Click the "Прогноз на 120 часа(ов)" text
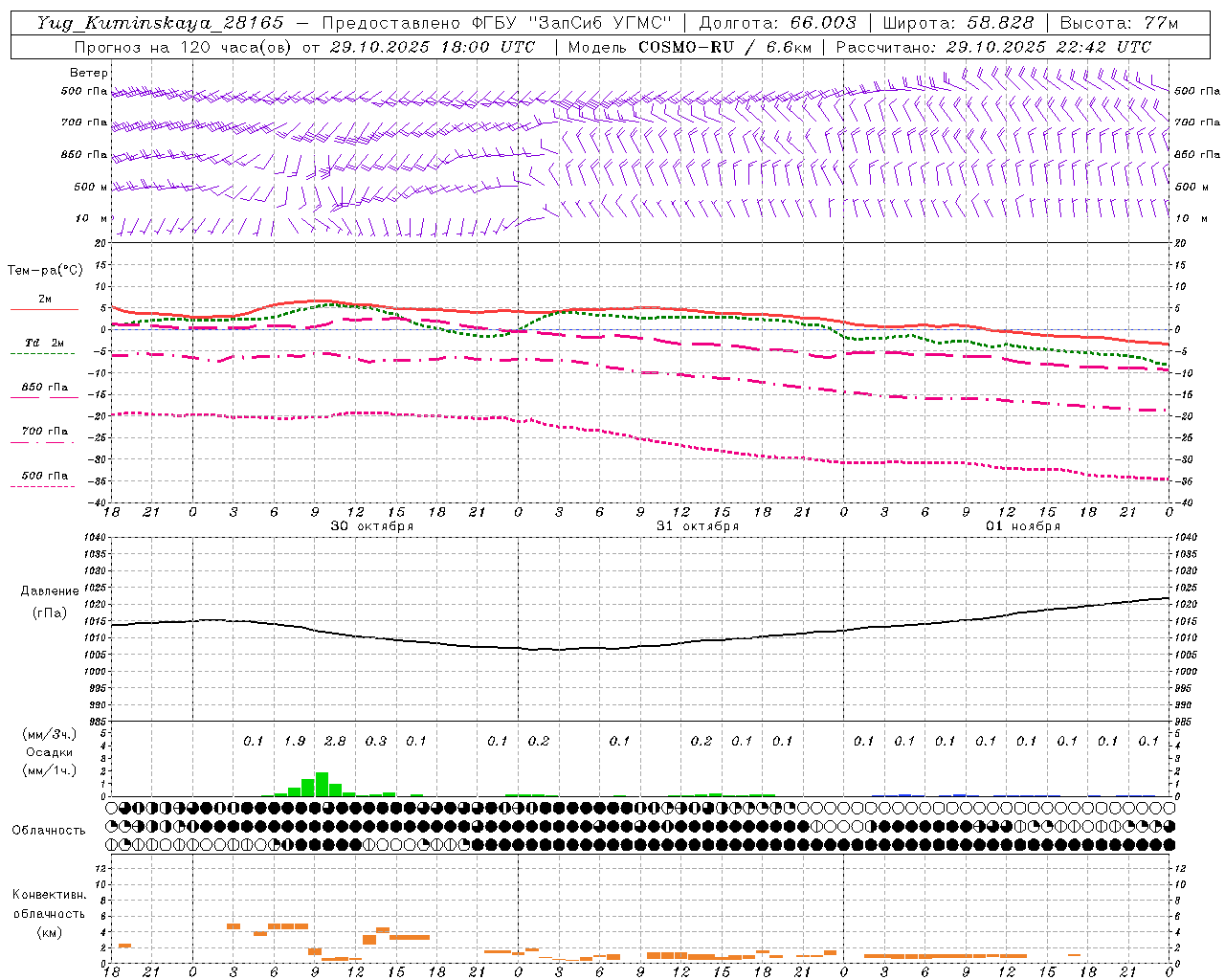The width and height of the screenshot is (1225, 980). 184,47
